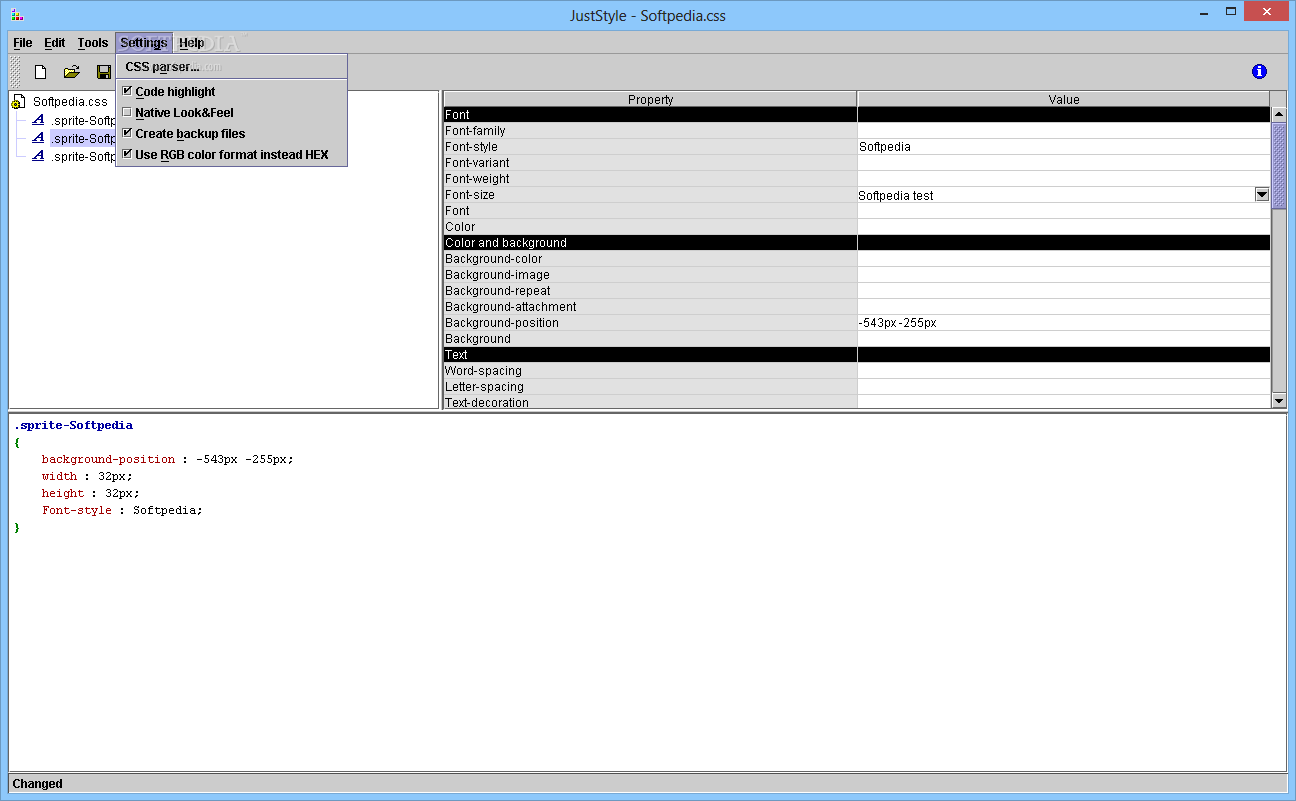Select the Softpedia.css root tree node

[70, 102]
